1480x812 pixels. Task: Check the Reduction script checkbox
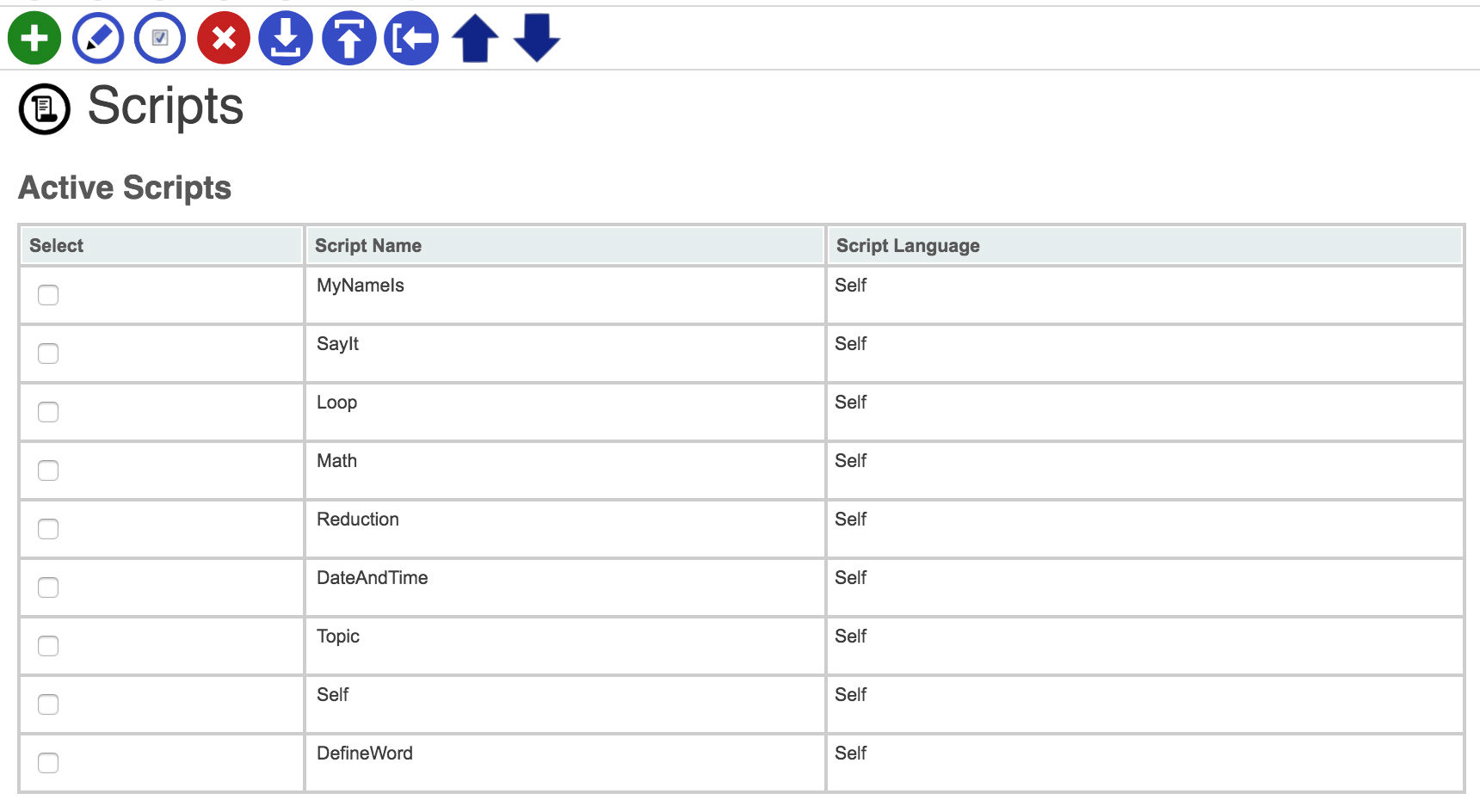48,529
